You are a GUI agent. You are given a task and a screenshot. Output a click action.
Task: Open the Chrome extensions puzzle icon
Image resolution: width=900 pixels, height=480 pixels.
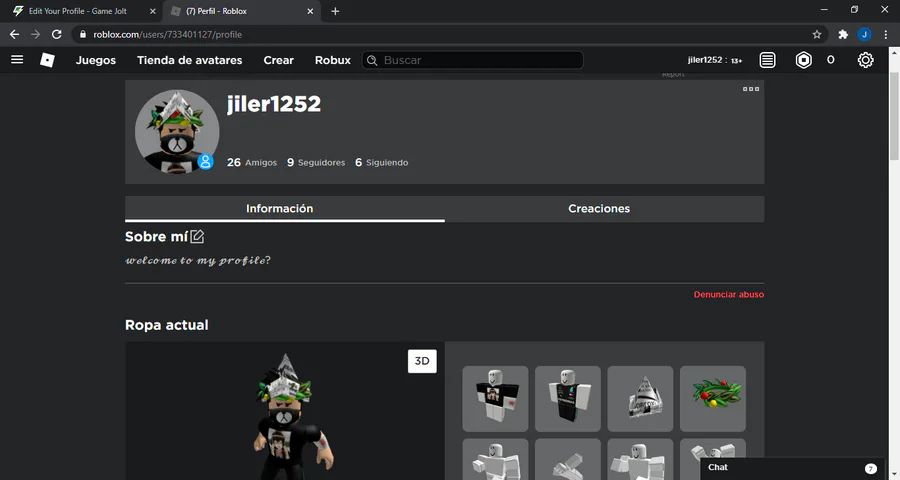[843, 34]
